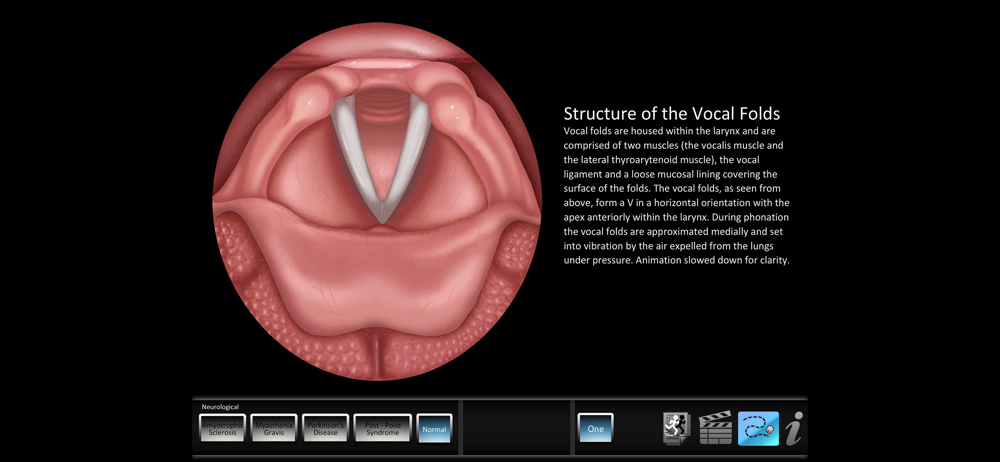The width and height of the screenshot is (1000, 462).
Task: Select the blue dotted path pen icon
Action: [758, 428]
